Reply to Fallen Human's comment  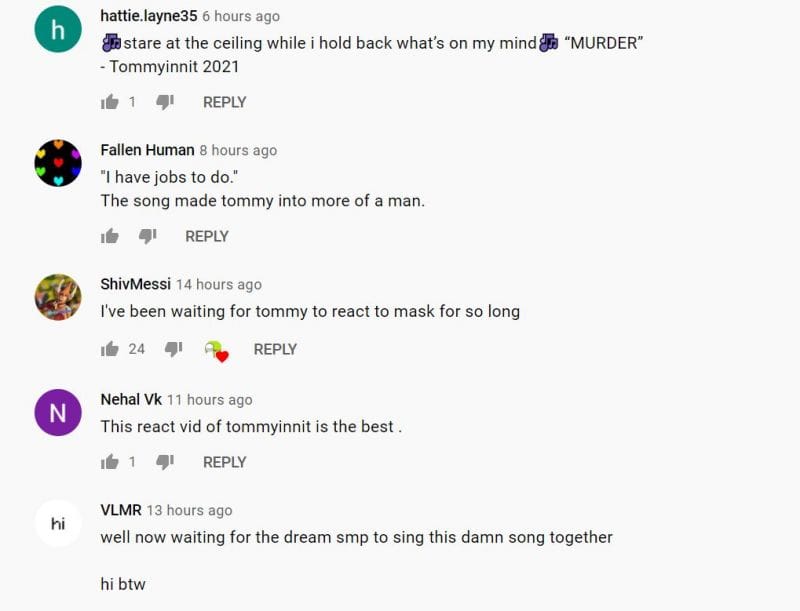pos(206,235)
